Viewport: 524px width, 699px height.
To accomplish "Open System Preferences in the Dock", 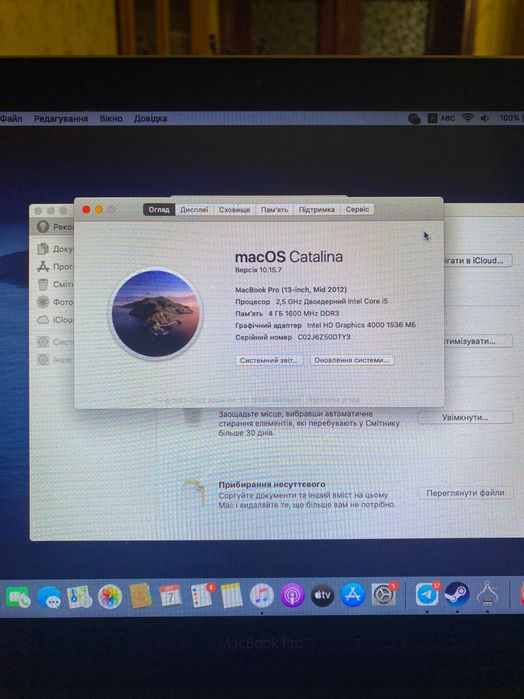I will (x=384, y=595).
